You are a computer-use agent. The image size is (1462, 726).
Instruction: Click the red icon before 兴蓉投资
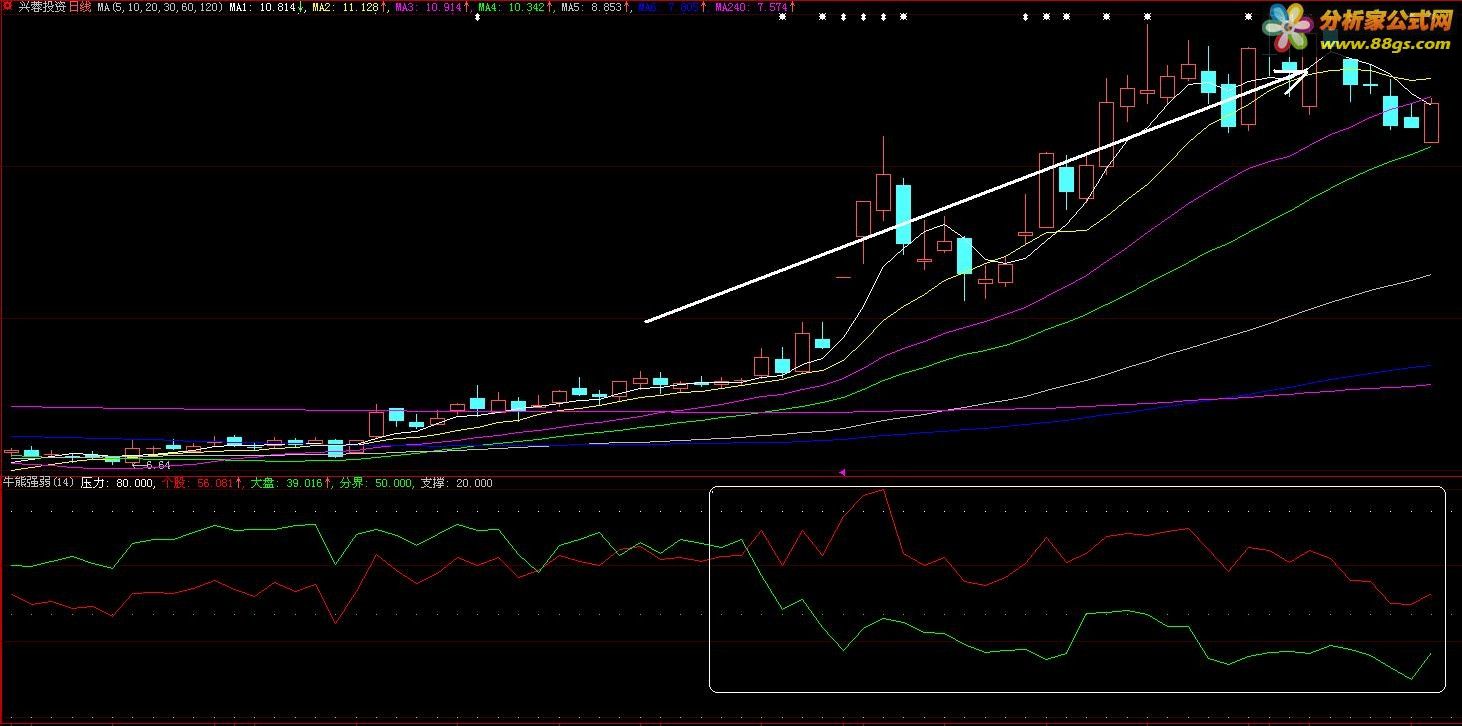coord(8,7)
